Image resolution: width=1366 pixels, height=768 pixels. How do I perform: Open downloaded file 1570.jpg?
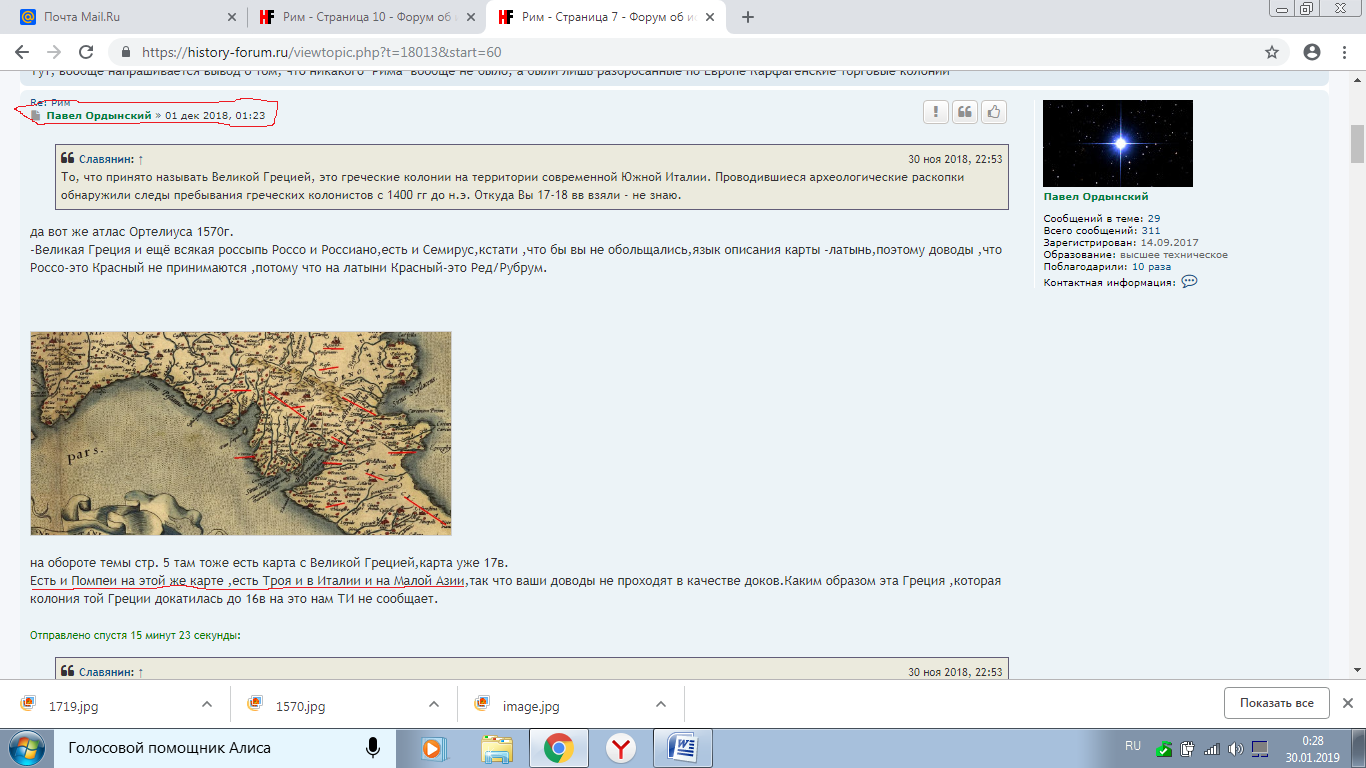300,706
